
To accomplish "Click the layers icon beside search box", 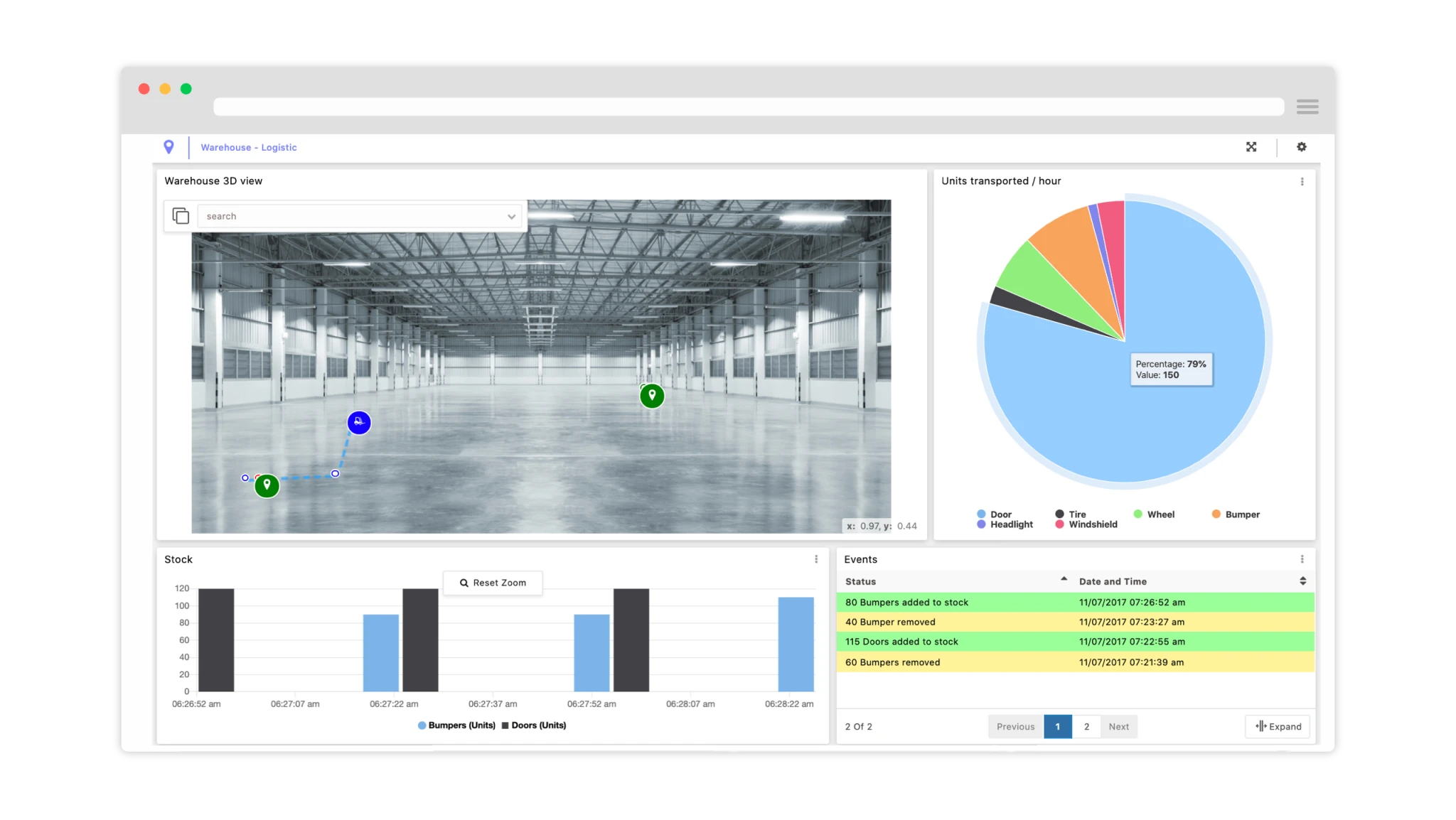I will [x=181, y=216].
